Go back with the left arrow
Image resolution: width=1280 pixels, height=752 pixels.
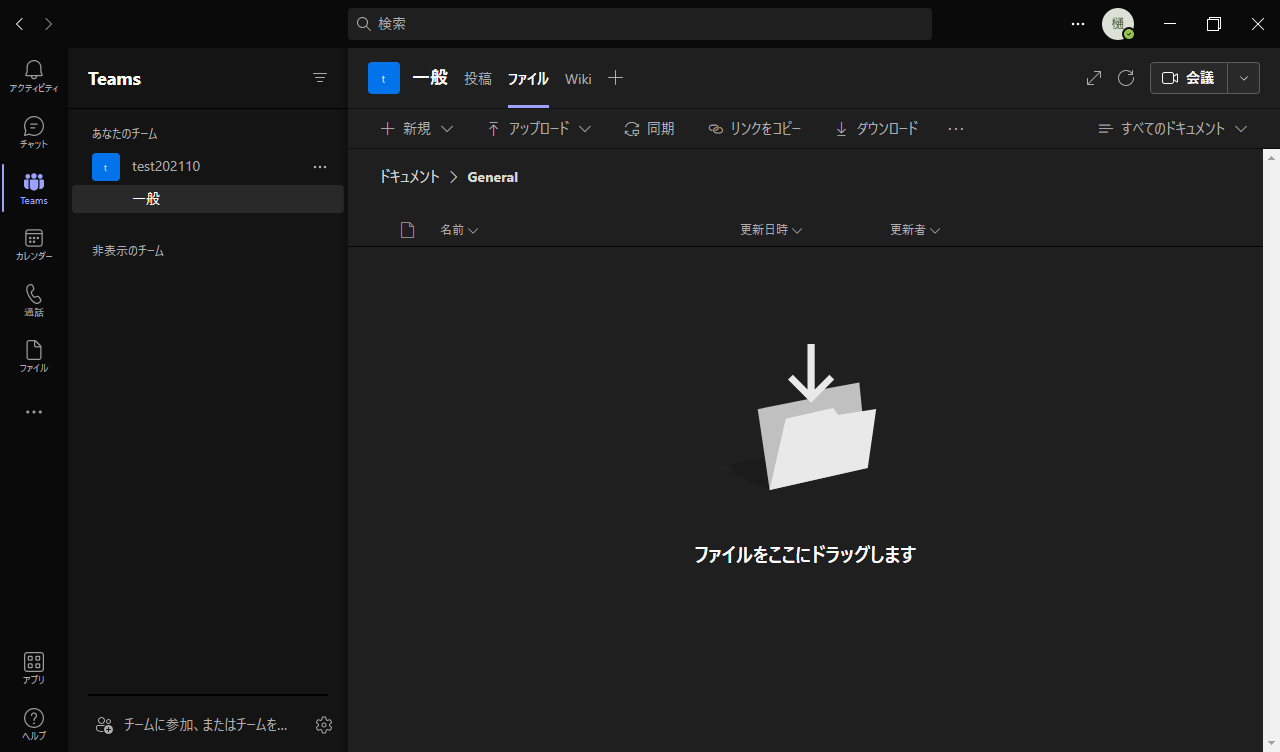(20, 24)
